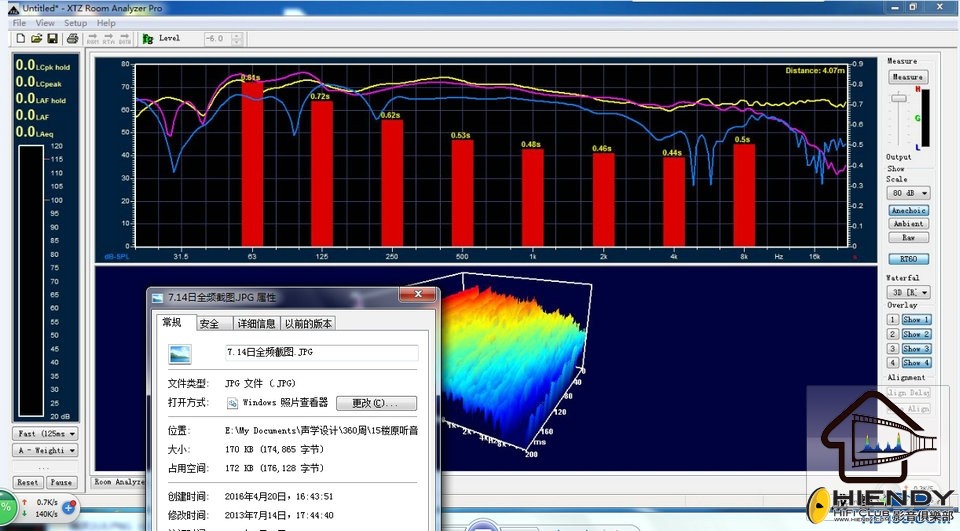The height and width of the screenshot is (531, 960).
Task: Switch to the 以前的版本 tab
Action: click(x=308, y=323)
